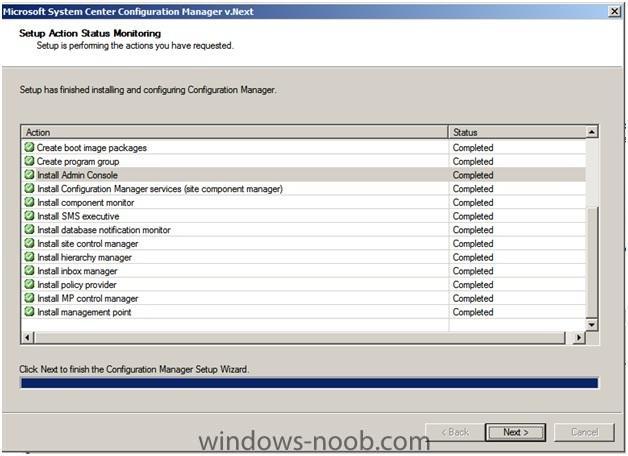Viewport: 628px width, 456px height.
Task: Select the 'Install component monitor' row text
Action: [x=86, y=203]
